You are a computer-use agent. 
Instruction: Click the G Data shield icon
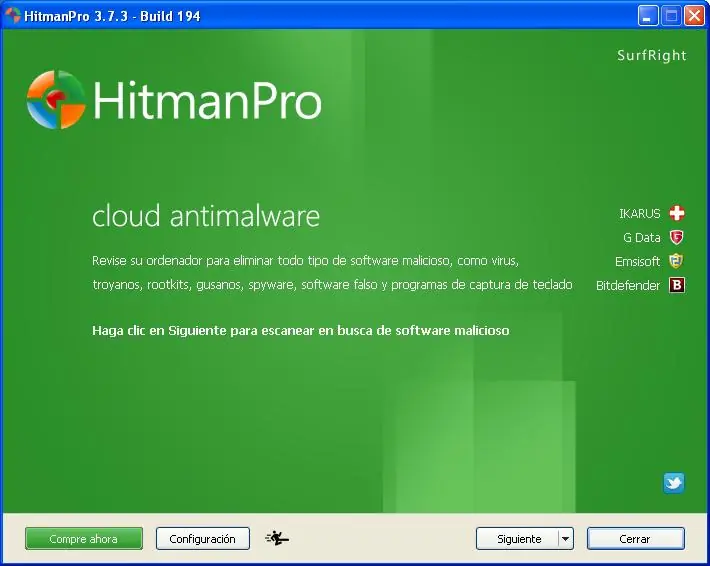point(676,237)
